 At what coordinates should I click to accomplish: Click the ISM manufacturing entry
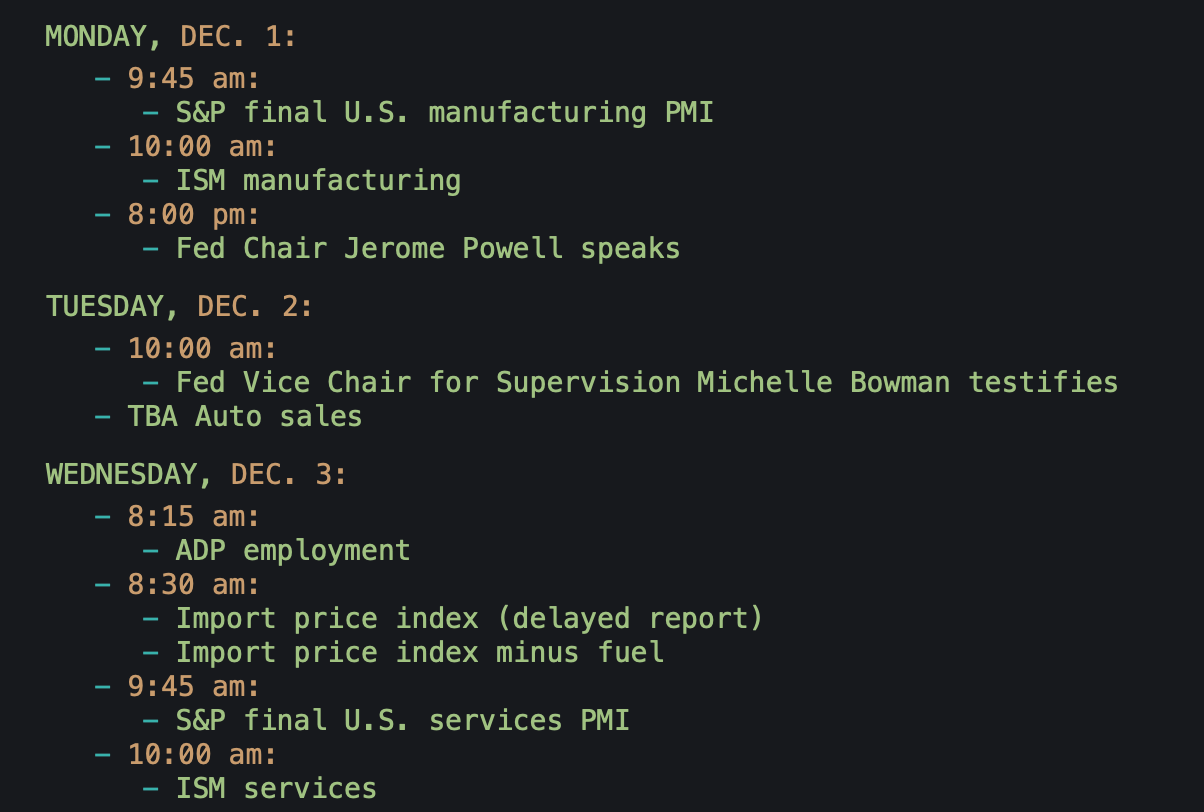coord(318,180)
